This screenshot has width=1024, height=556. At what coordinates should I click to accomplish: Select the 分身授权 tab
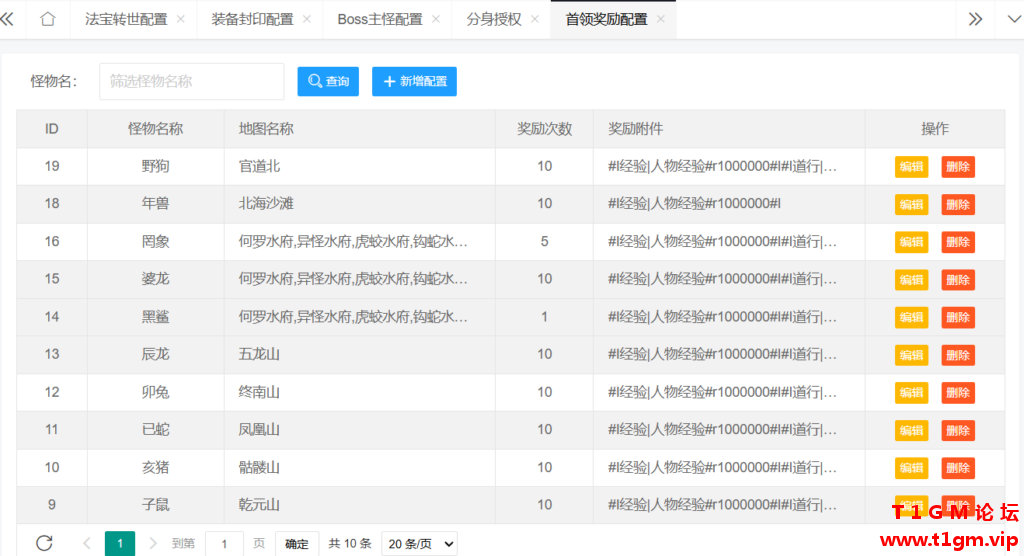(494, 20)
